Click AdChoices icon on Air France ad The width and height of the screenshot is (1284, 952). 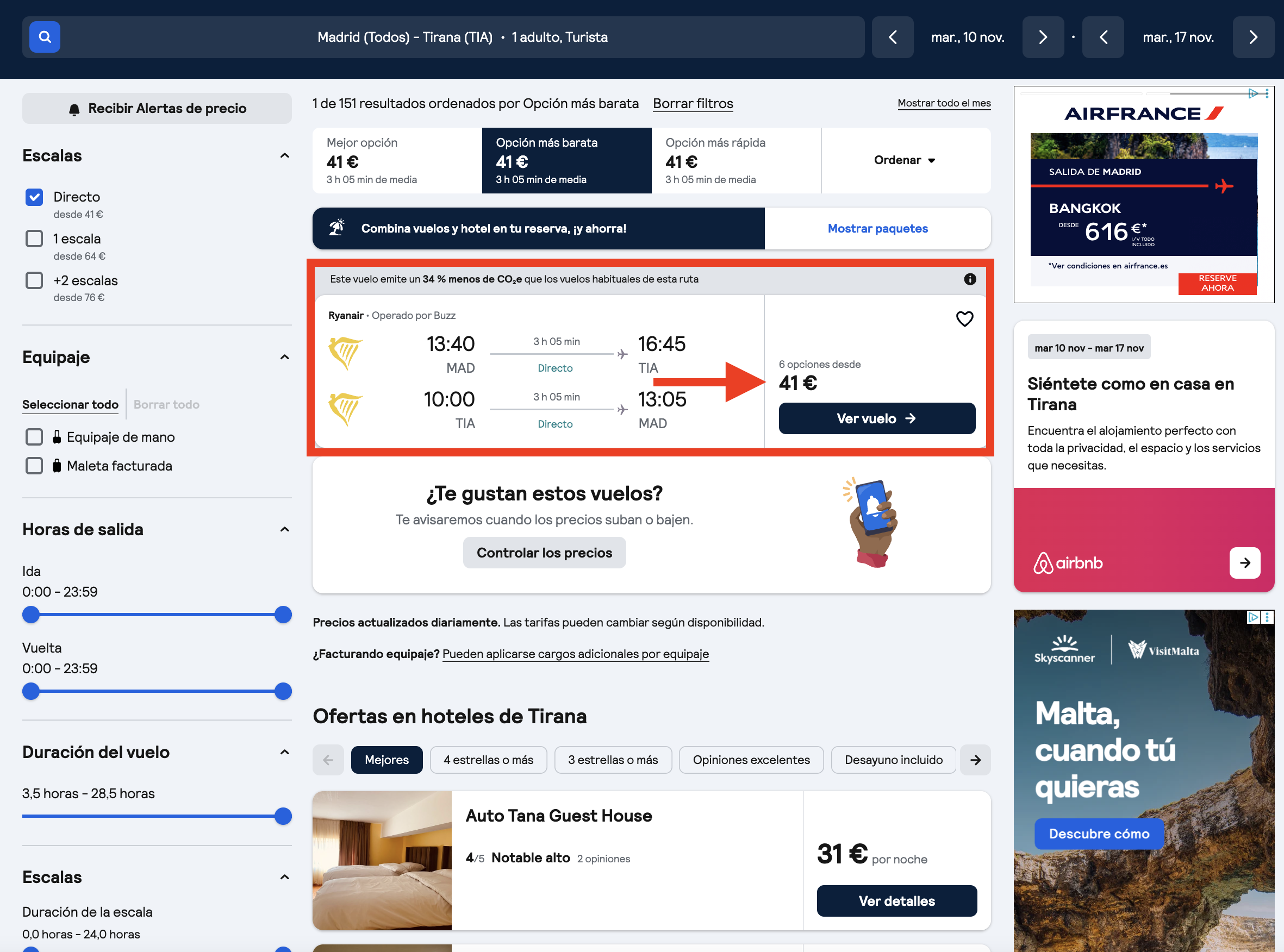click(1253, 93)
